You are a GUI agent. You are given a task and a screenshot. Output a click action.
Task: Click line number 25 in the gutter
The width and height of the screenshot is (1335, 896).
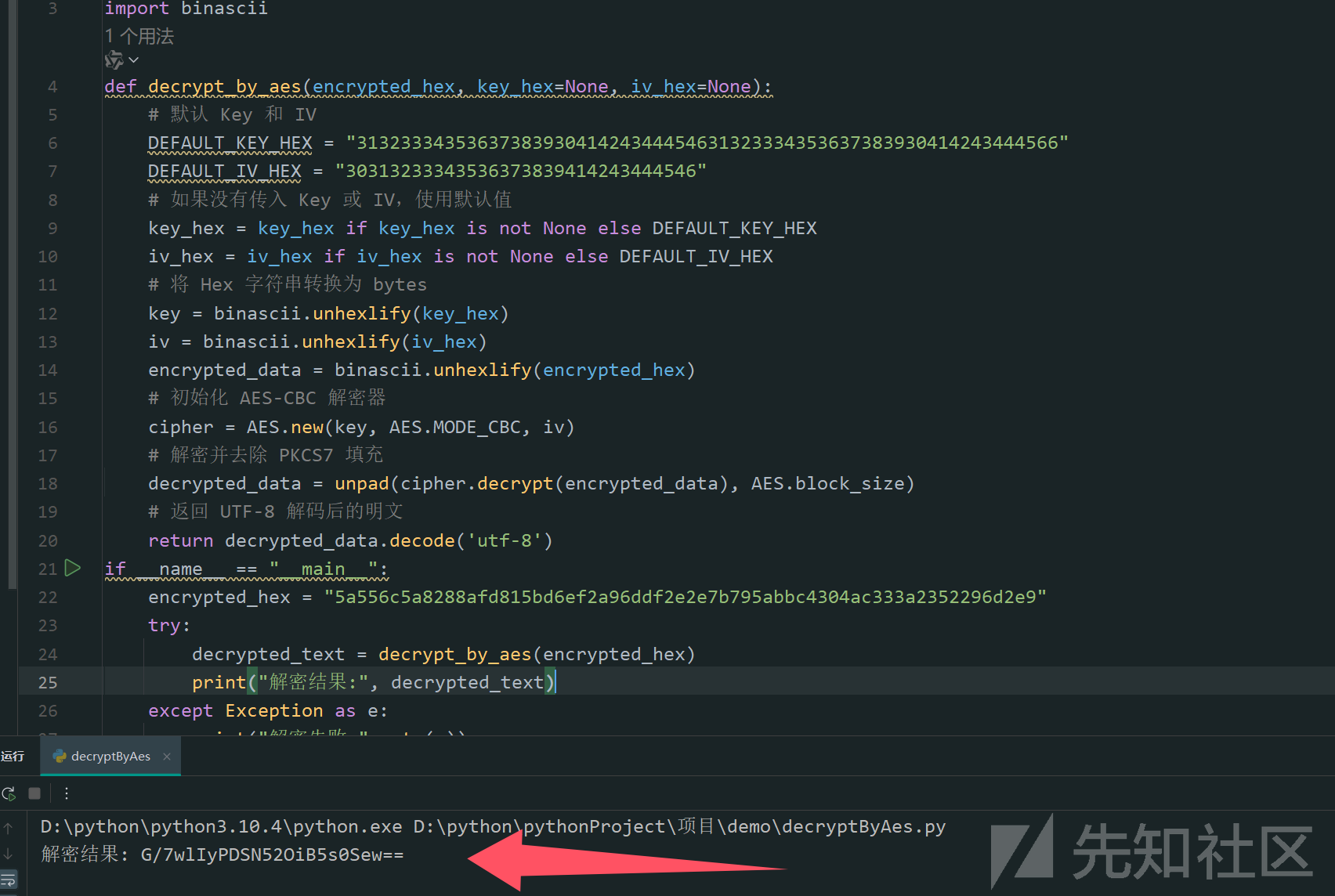coord(48,682)
